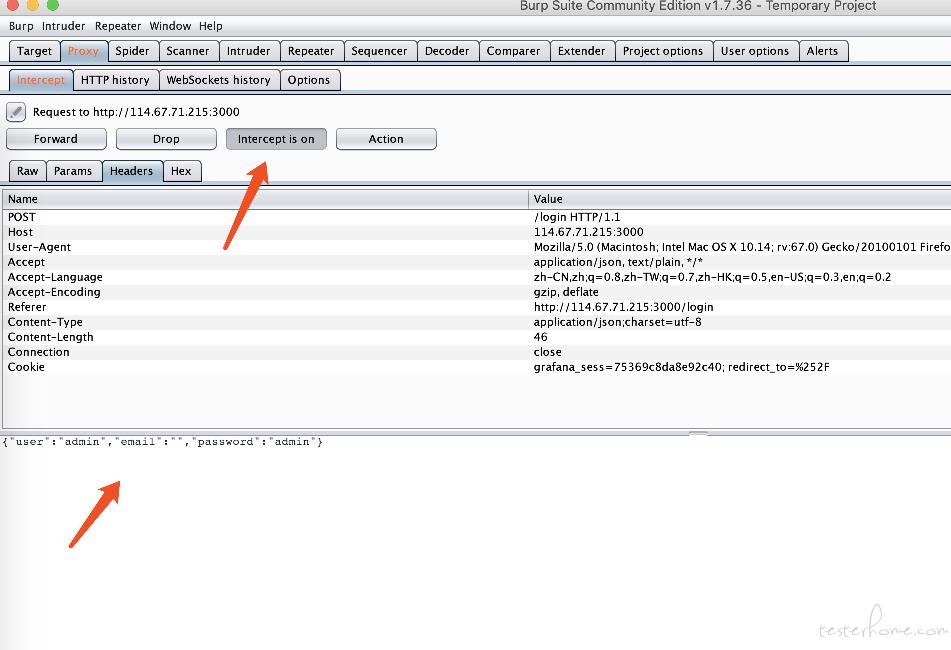This screenshot has width=951, height=650.
Task: Click the pencil edit icon beside the request target
Action: click(16, 112)
